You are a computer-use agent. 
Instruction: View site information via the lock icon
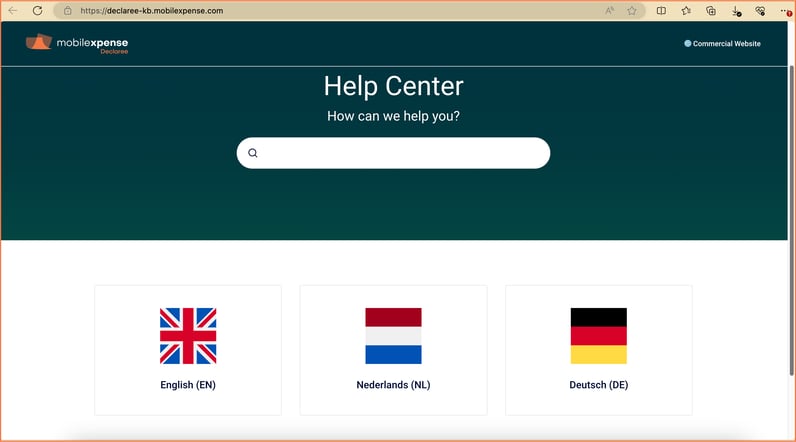tap(68, 11)
